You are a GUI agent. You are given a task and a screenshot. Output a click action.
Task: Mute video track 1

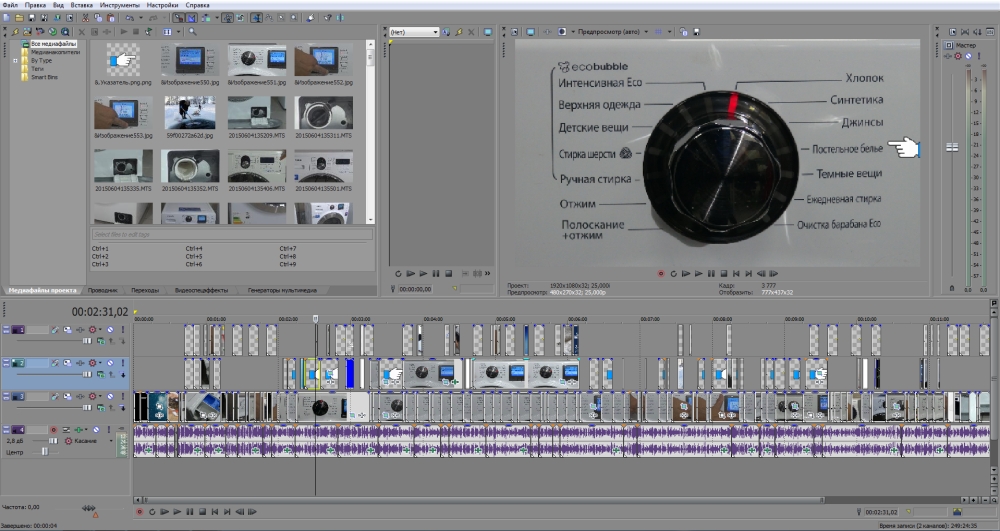tap(110, 330)
